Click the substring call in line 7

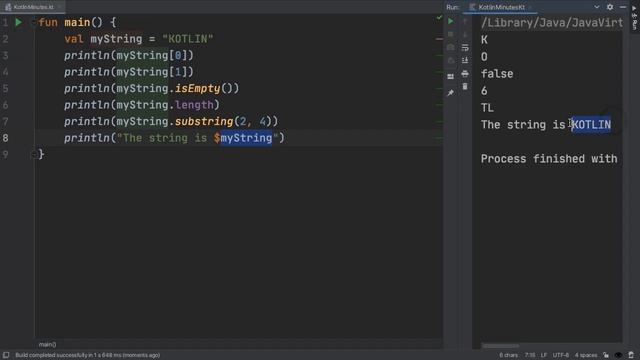[204, 122]
